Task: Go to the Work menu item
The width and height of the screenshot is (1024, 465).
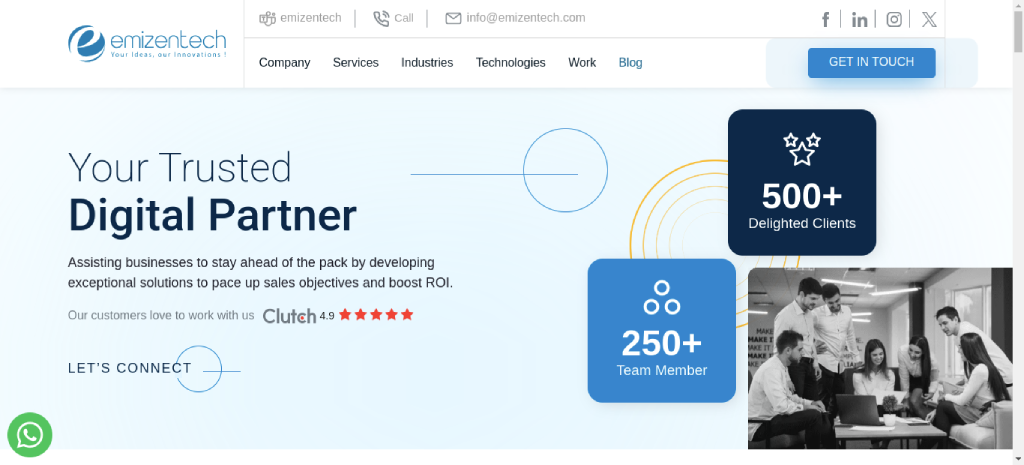Action: (x=582, y=62)
